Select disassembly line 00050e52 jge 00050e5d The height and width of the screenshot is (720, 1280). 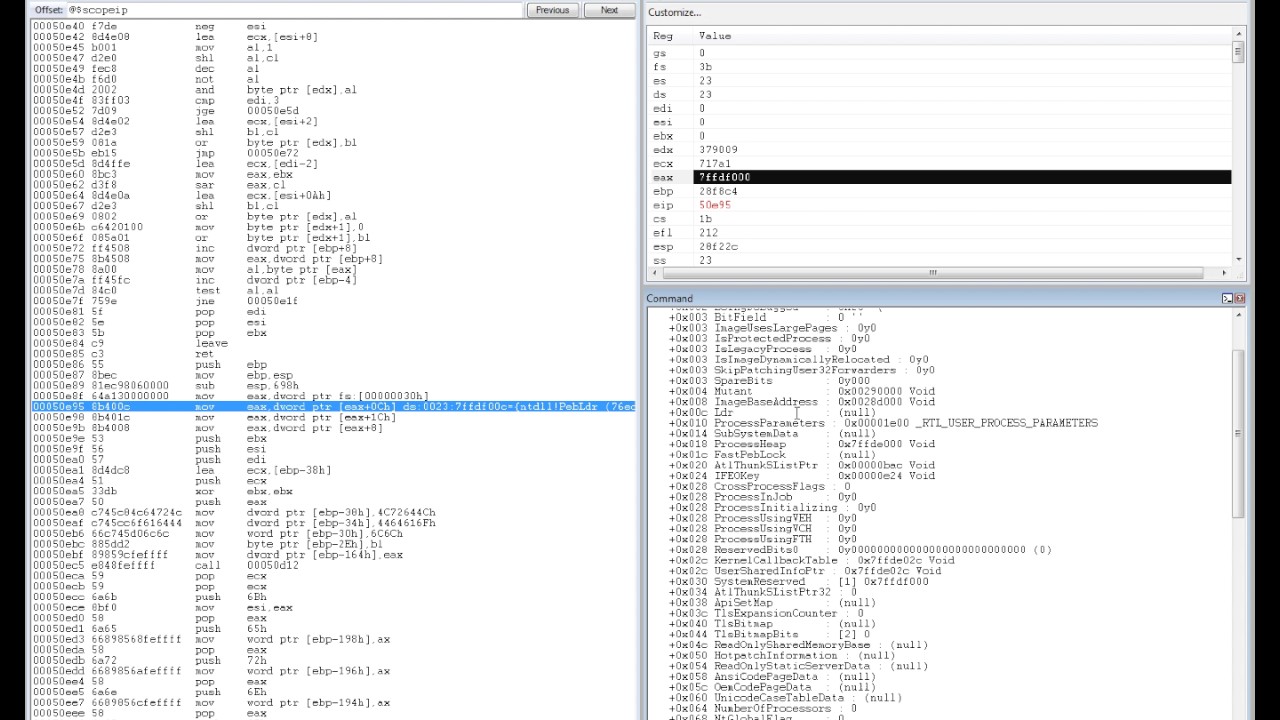tap(165, 111)
